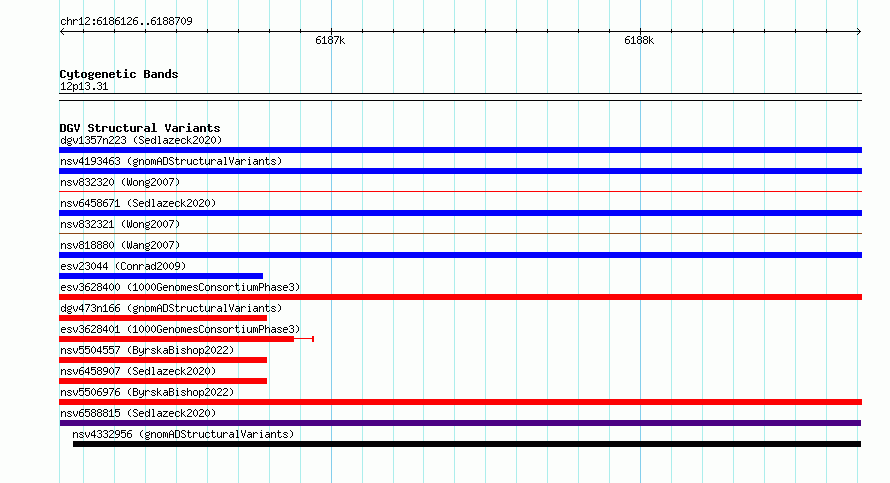The width and height of the screenshot is (890, 483).
Task: Open esv3628400 (1000GenomesConsortiumPhase3) label
Action: coord(180,287)
